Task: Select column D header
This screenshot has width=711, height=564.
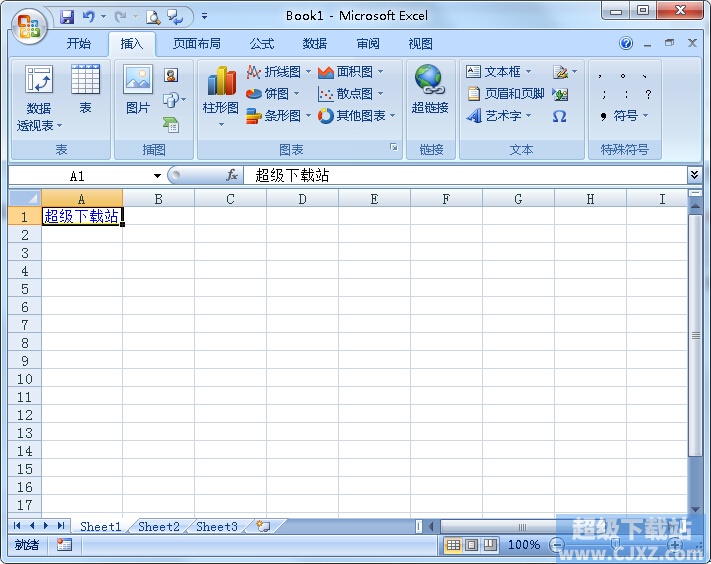Action: pyautogui.click(x=302, y=199)
